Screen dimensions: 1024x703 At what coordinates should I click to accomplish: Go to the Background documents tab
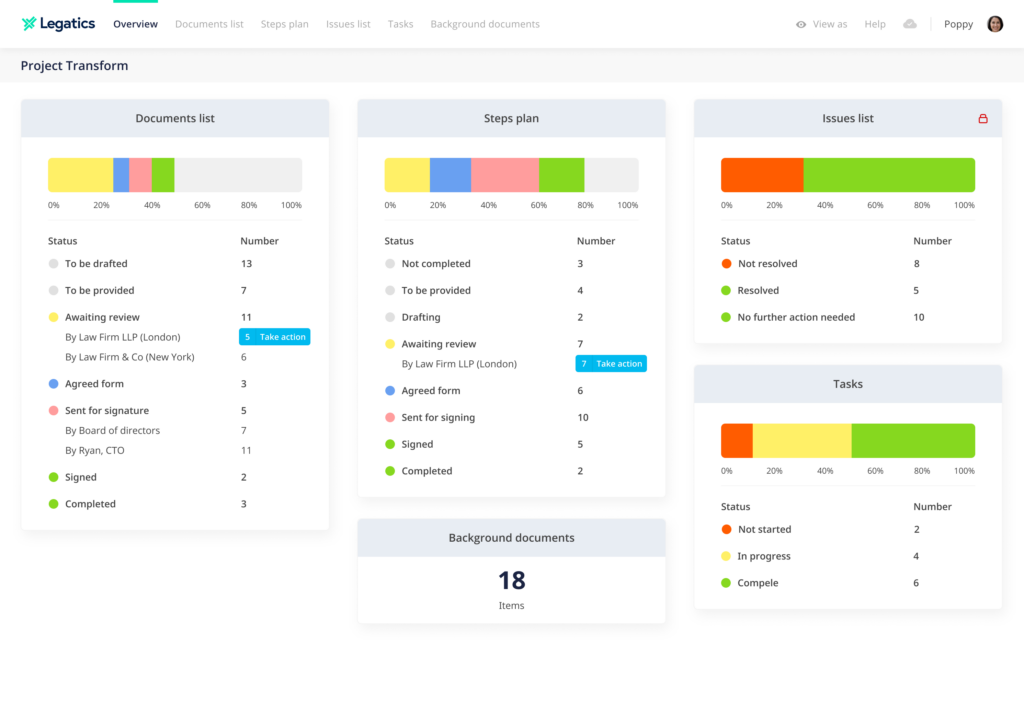(484, 24)
